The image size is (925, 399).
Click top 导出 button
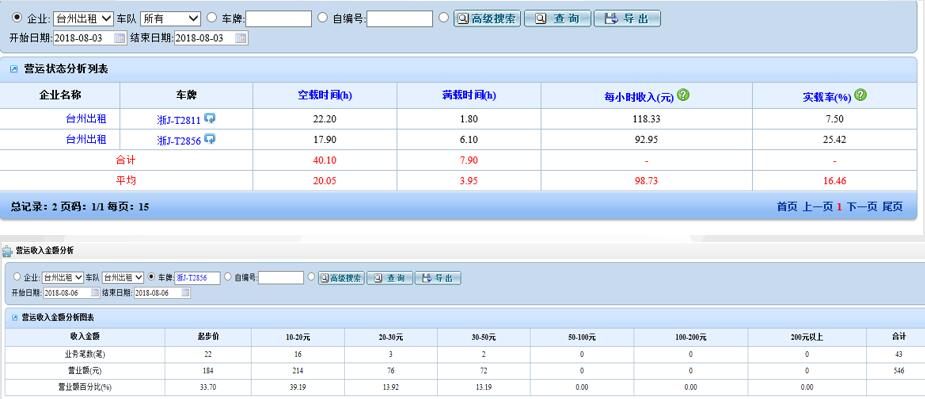coord(627,18)
